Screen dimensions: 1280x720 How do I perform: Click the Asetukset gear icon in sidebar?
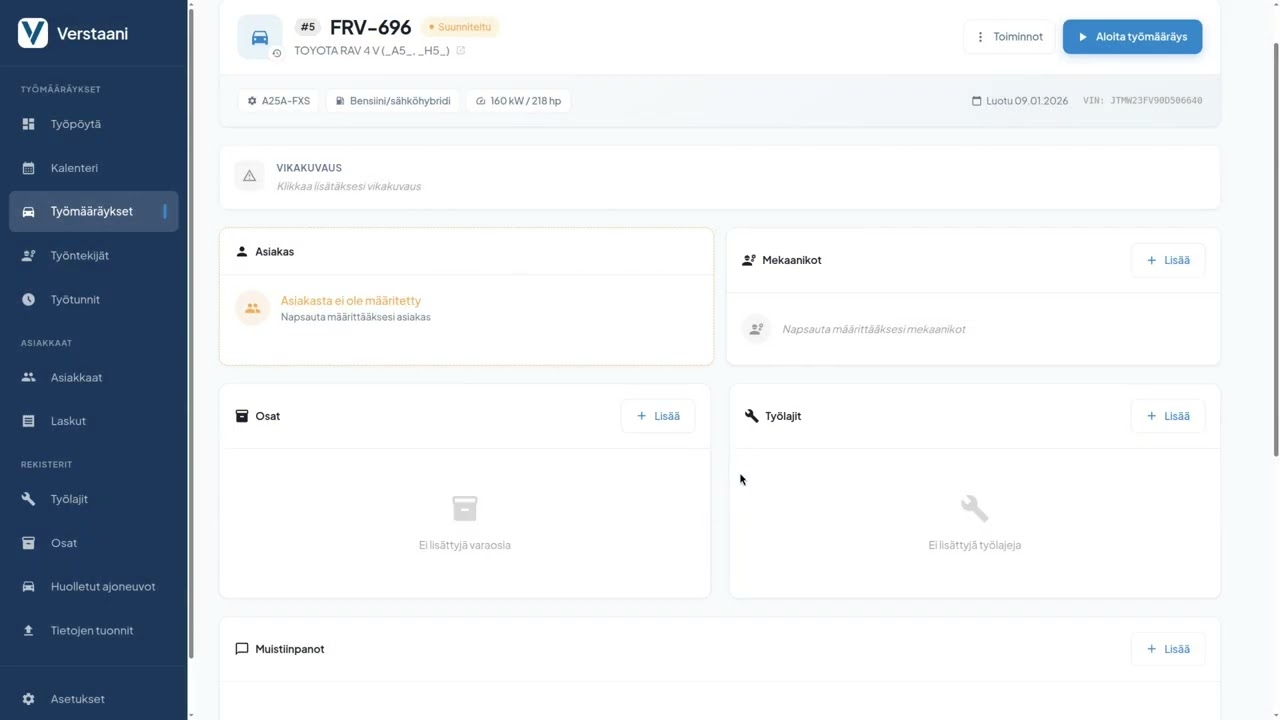point(29,699)
